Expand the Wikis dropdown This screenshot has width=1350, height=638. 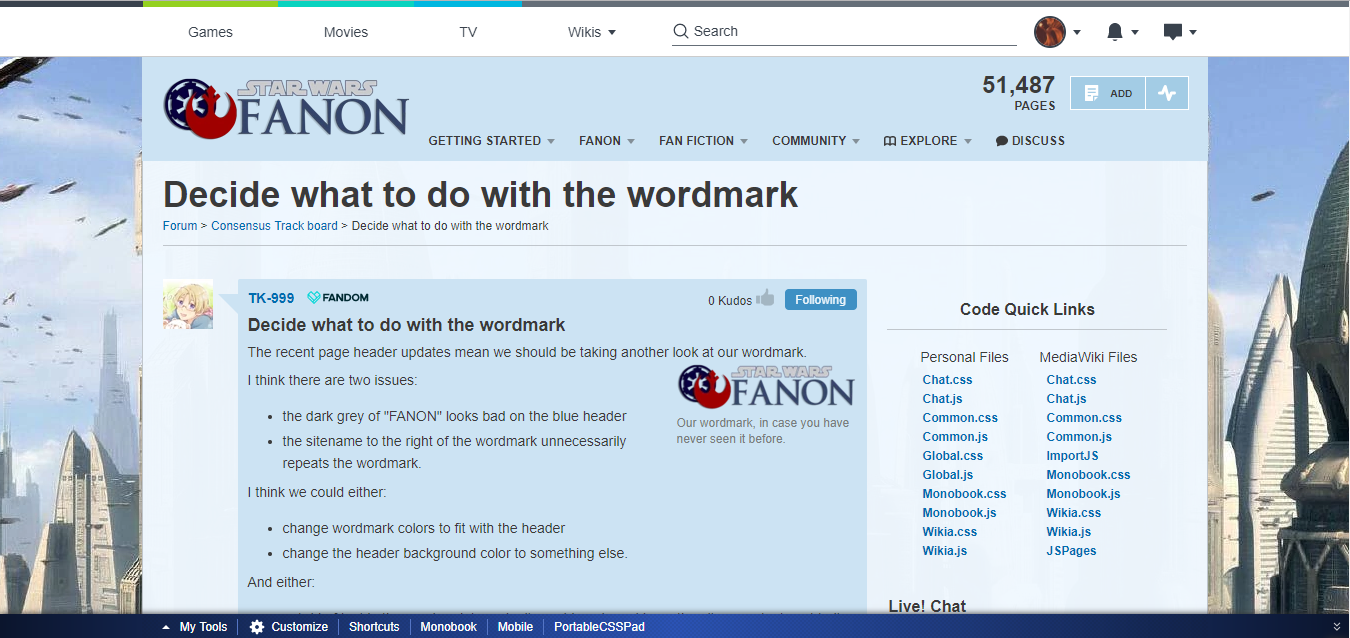(592, 32)
